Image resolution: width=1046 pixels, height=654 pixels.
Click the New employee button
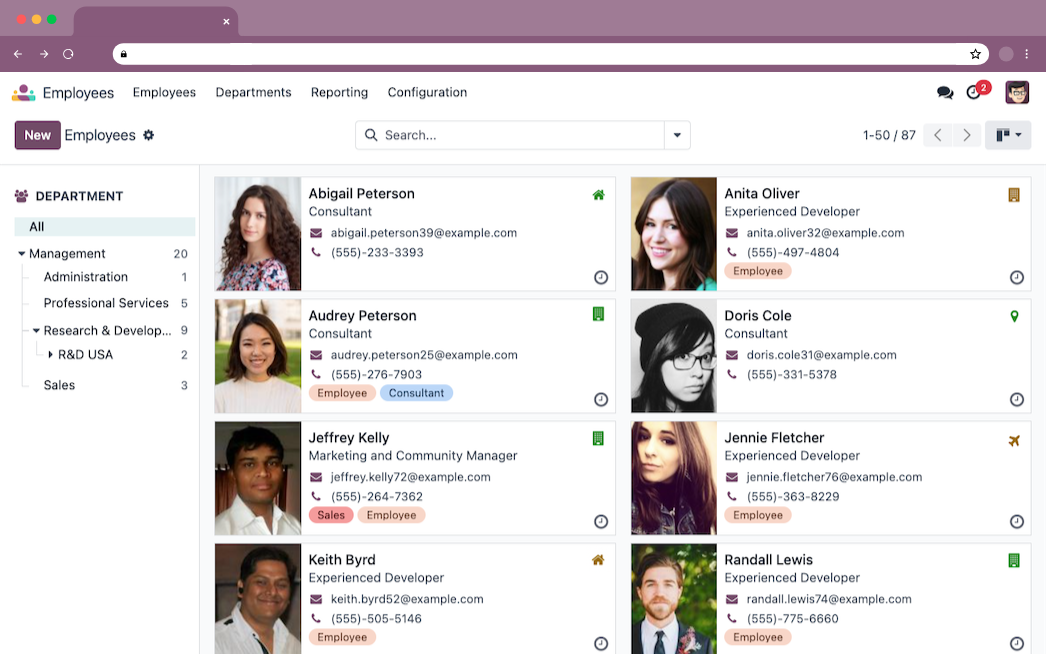point(37,135)
